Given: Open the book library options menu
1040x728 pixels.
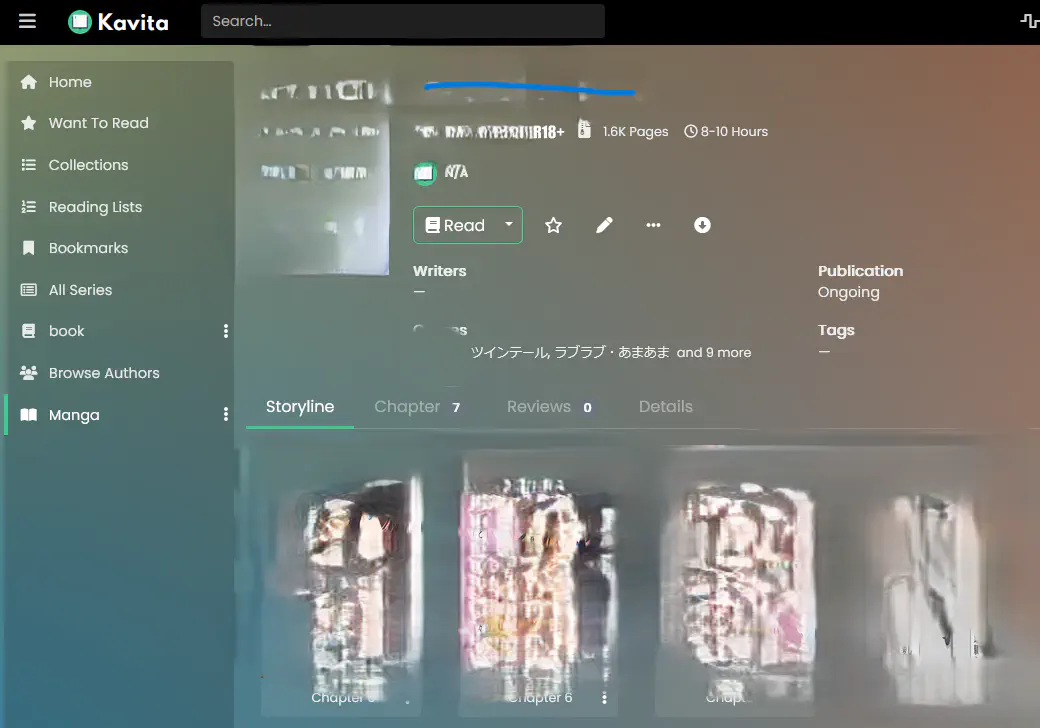Looking at the screenshot, I should click(x=225, y=331).
